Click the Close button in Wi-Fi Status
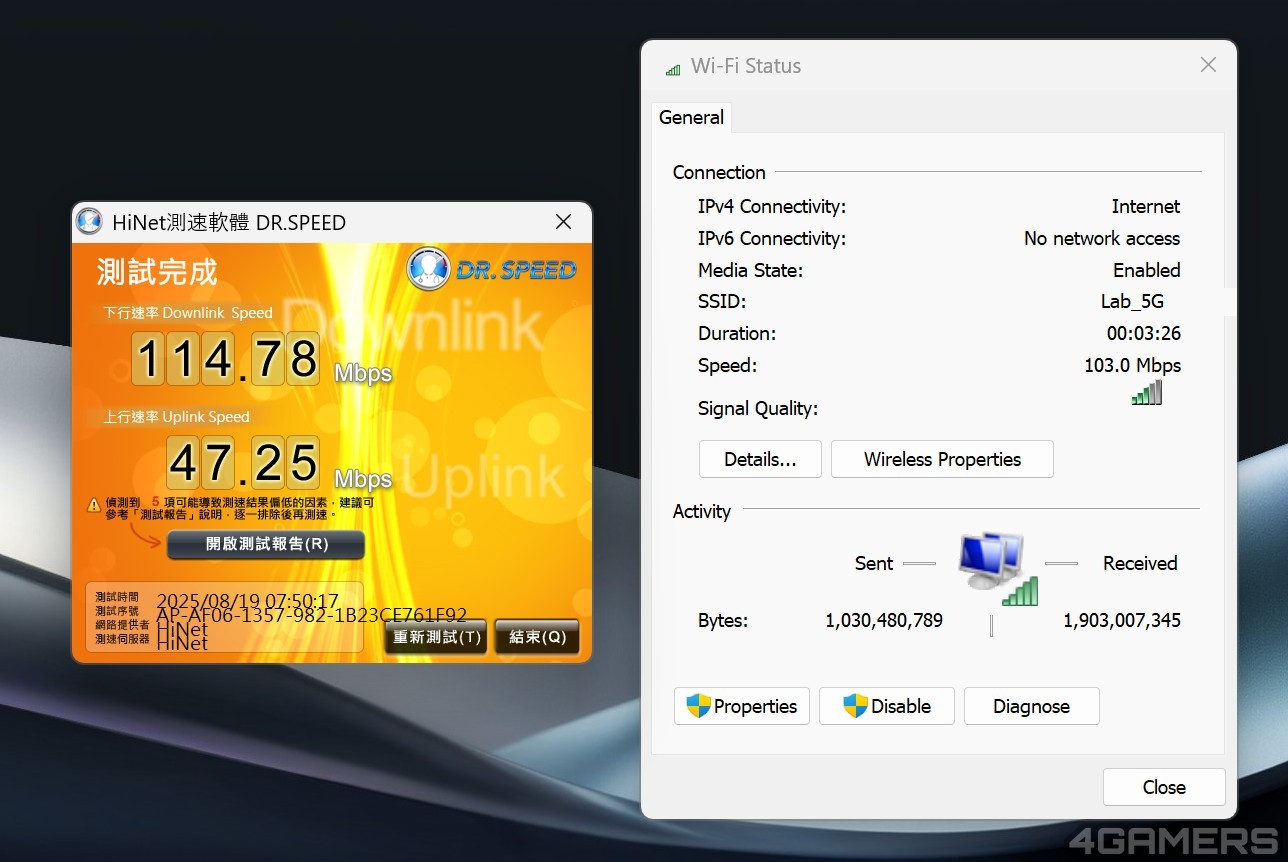1288x862 pixels. (x=1164, y=787)
